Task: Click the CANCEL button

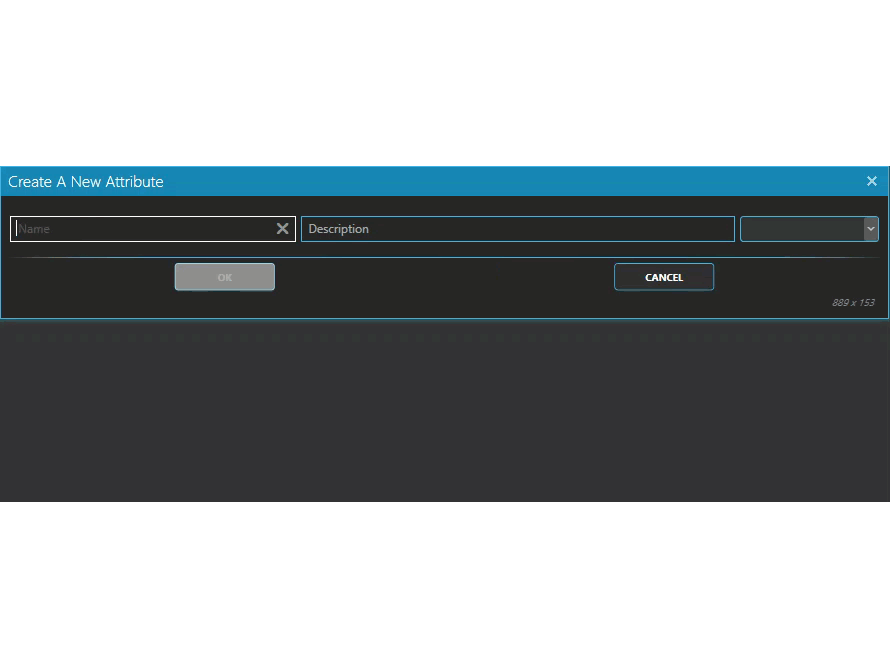Action: (x=663, y=277)
